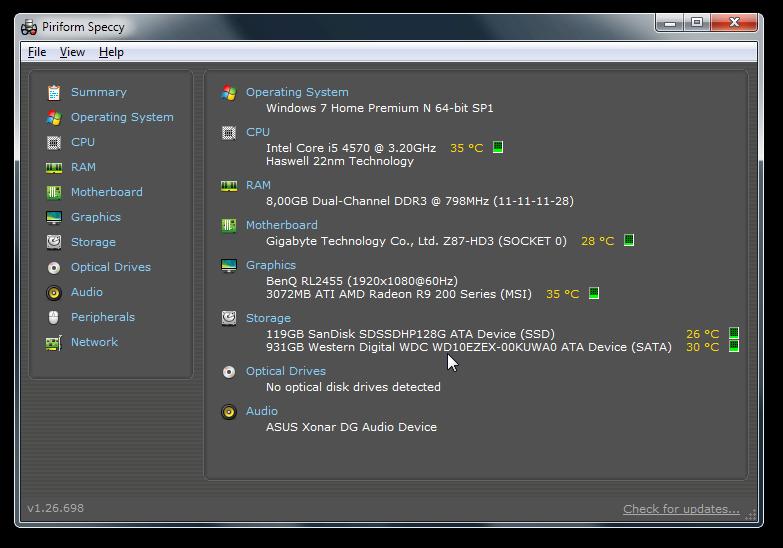Open the View menu
Image resolution: width=783 pixels, height=548 pixels.
pos(72,52)
